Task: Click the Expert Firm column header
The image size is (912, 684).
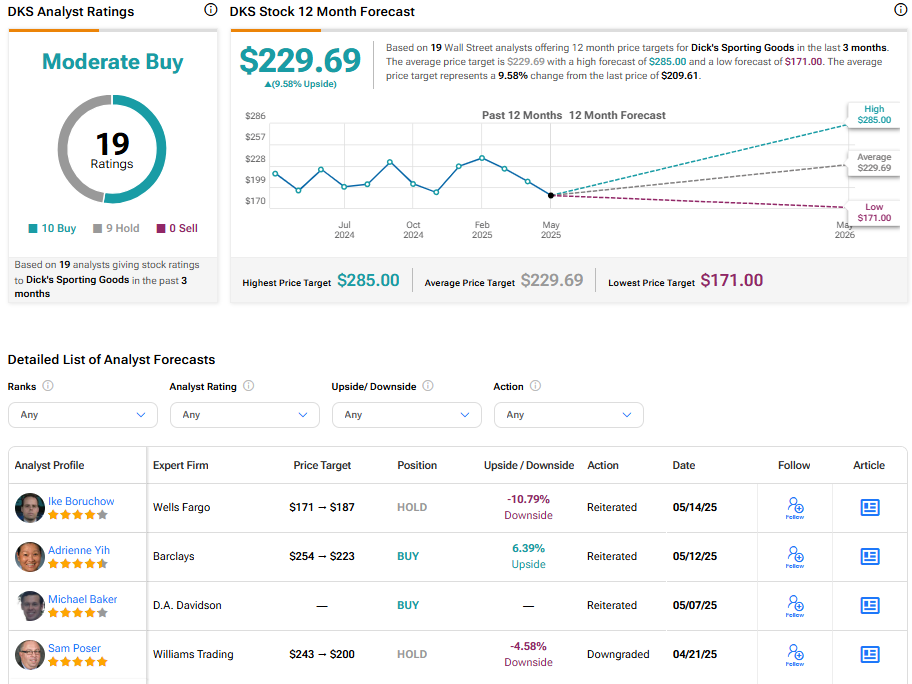Action: click(180, 465)
